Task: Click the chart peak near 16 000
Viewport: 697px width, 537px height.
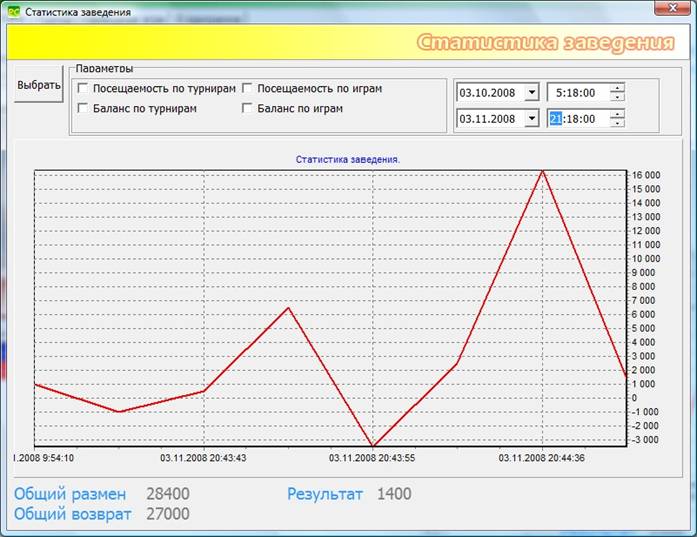Action: [542, 171]
